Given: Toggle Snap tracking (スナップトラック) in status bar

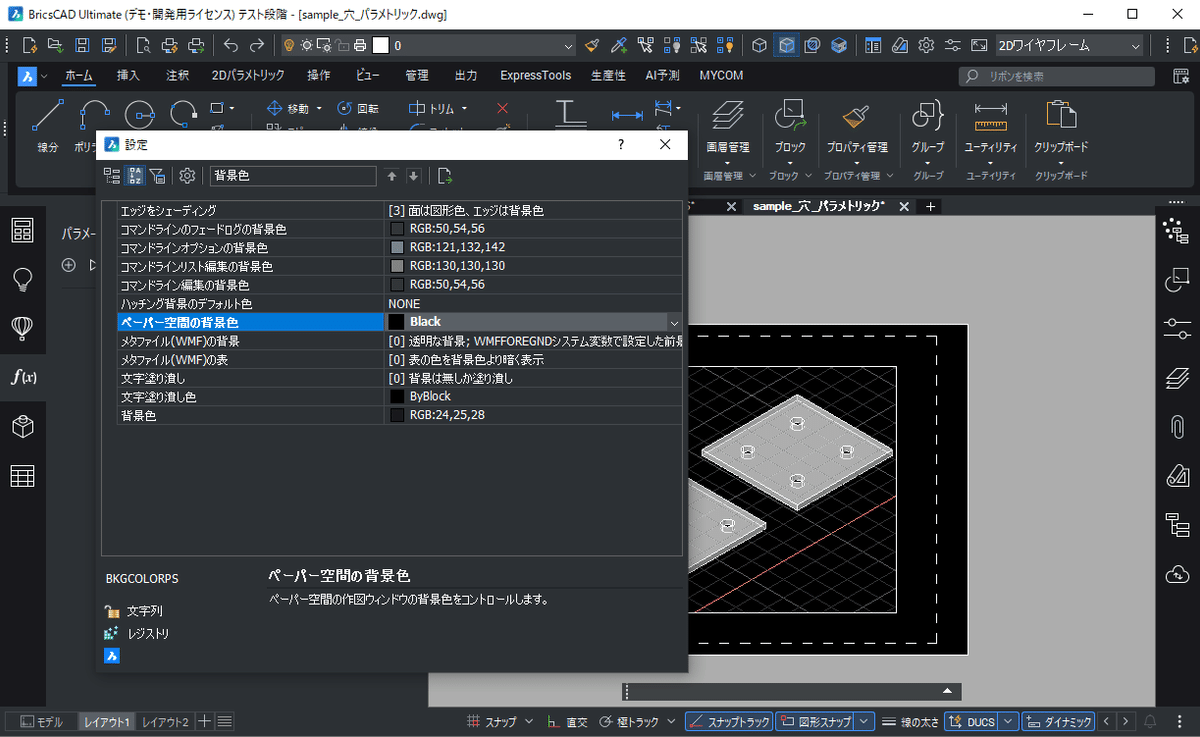Looking at the screenshot, I should click(729, 721).
